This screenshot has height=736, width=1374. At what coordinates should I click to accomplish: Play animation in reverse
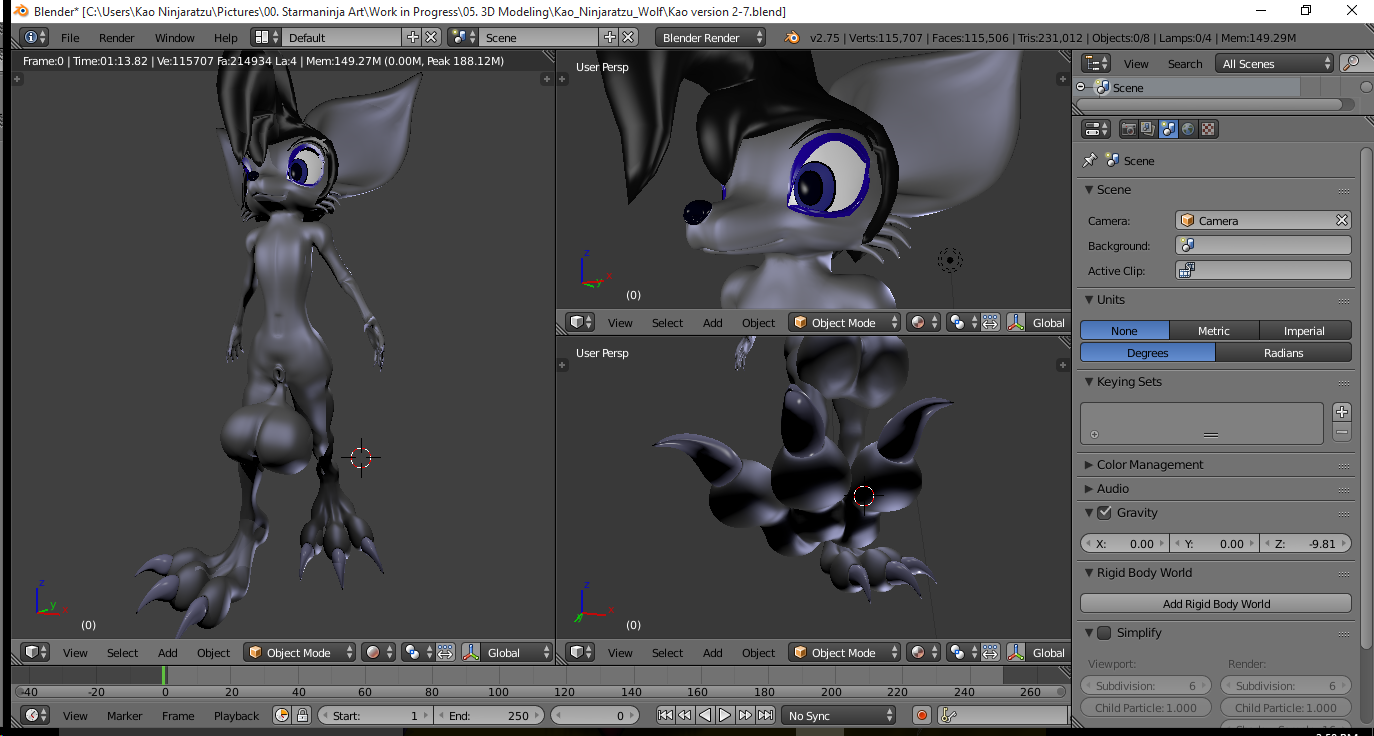(x=705, y=715)
